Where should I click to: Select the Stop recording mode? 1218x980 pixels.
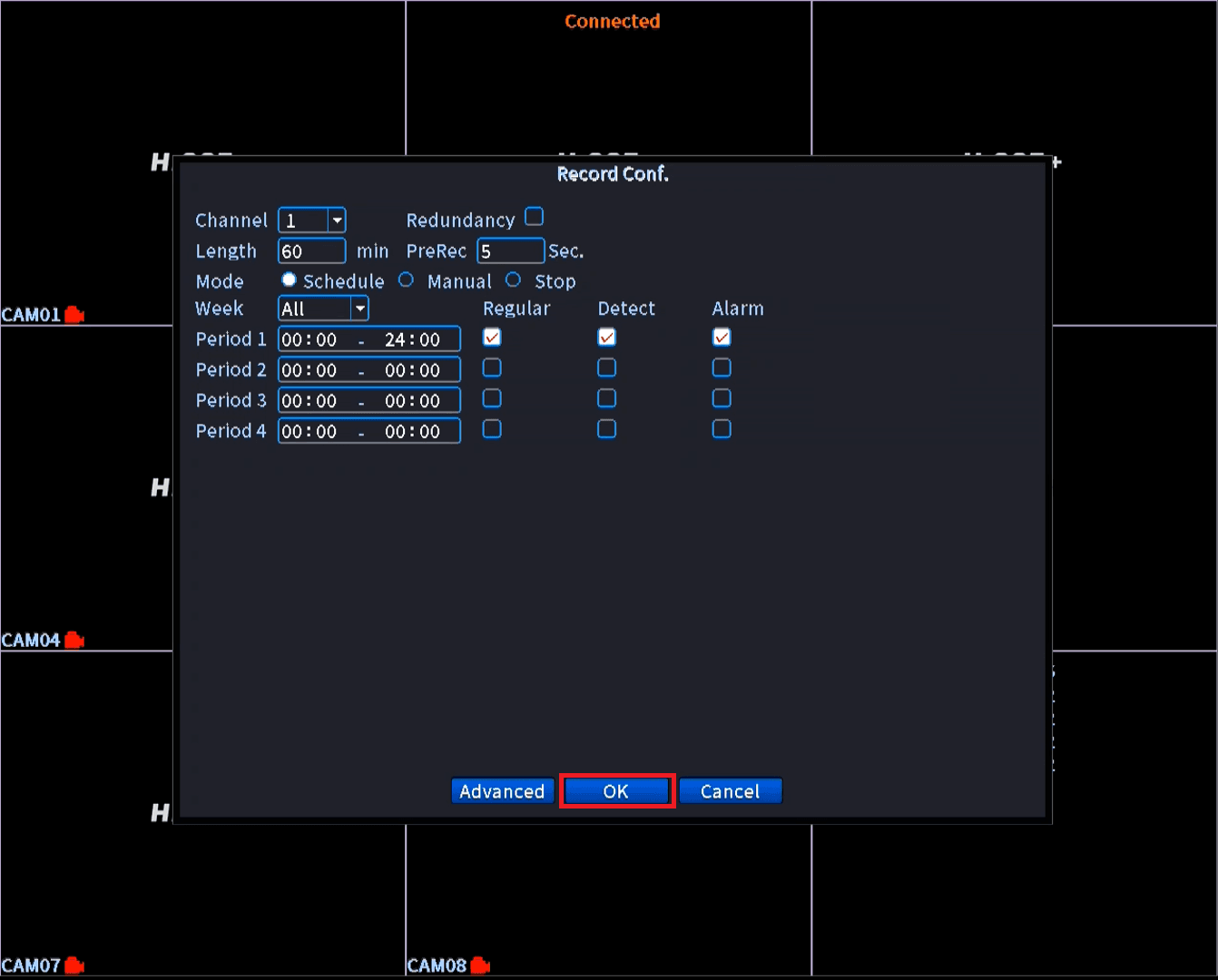click(x=514, y=279)
